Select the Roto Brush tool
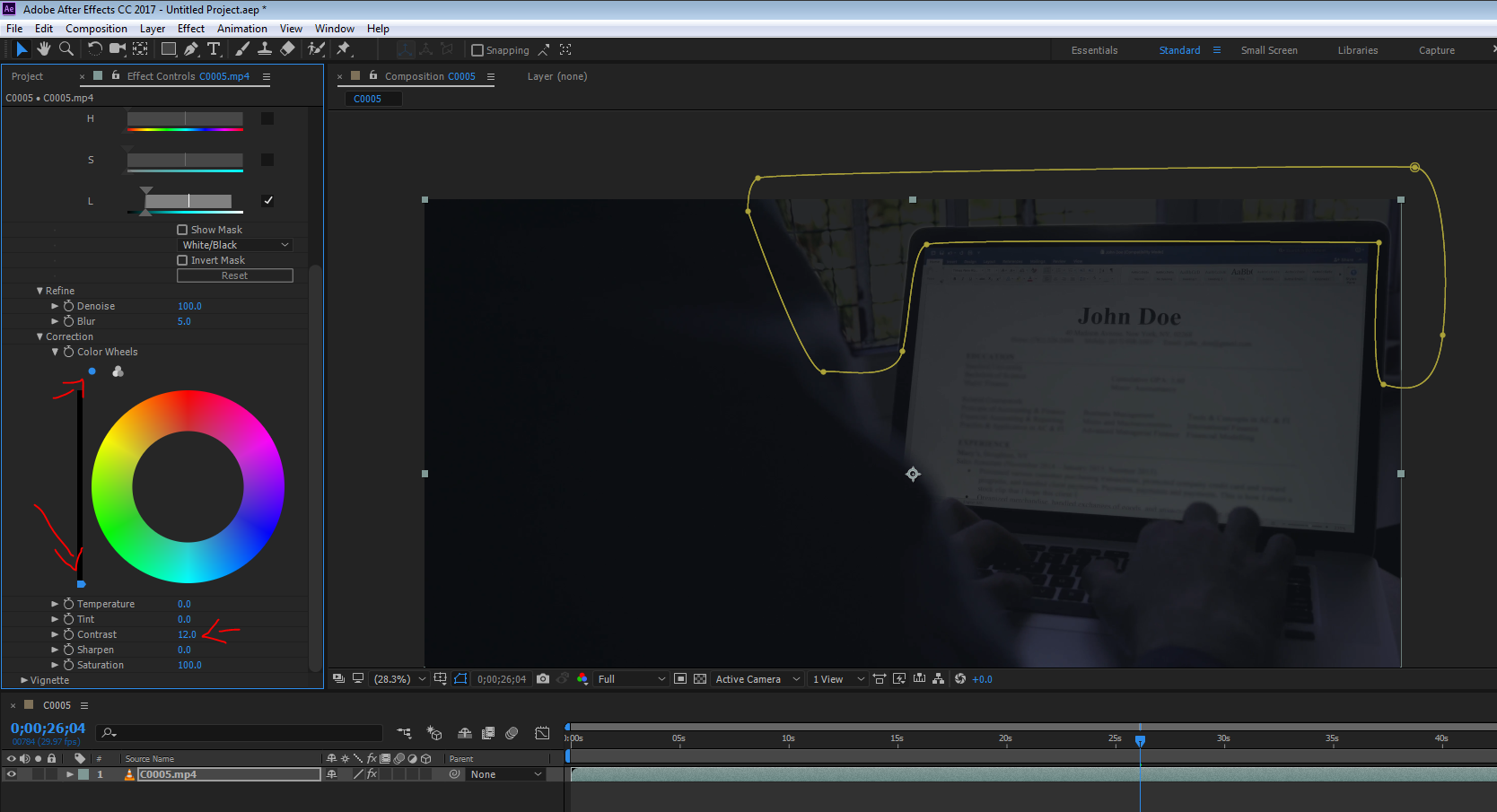This screenshot has height=812, width=1497. 315,49
